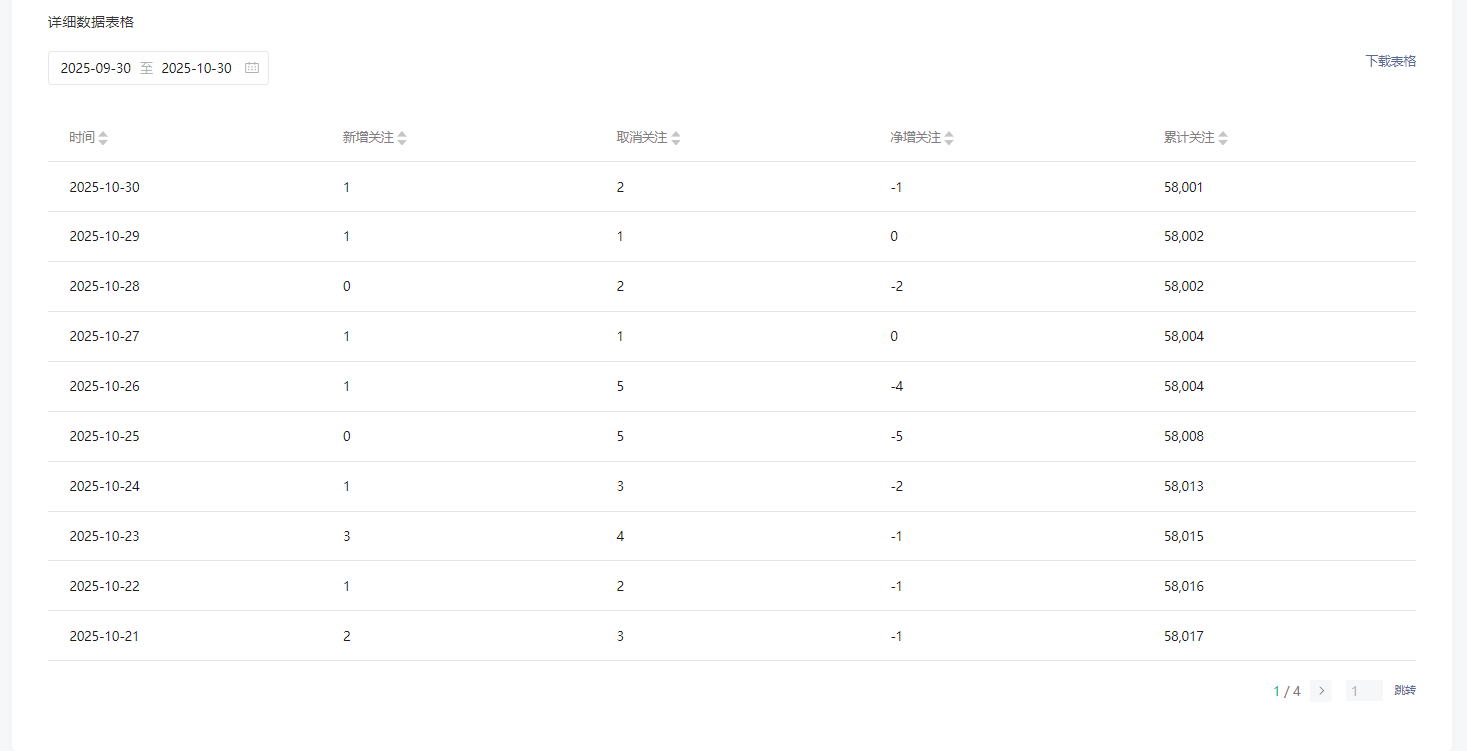Select the 2025-10-25 row date cell
Viewport: 1467px width, 751px height.
point(104,436)
